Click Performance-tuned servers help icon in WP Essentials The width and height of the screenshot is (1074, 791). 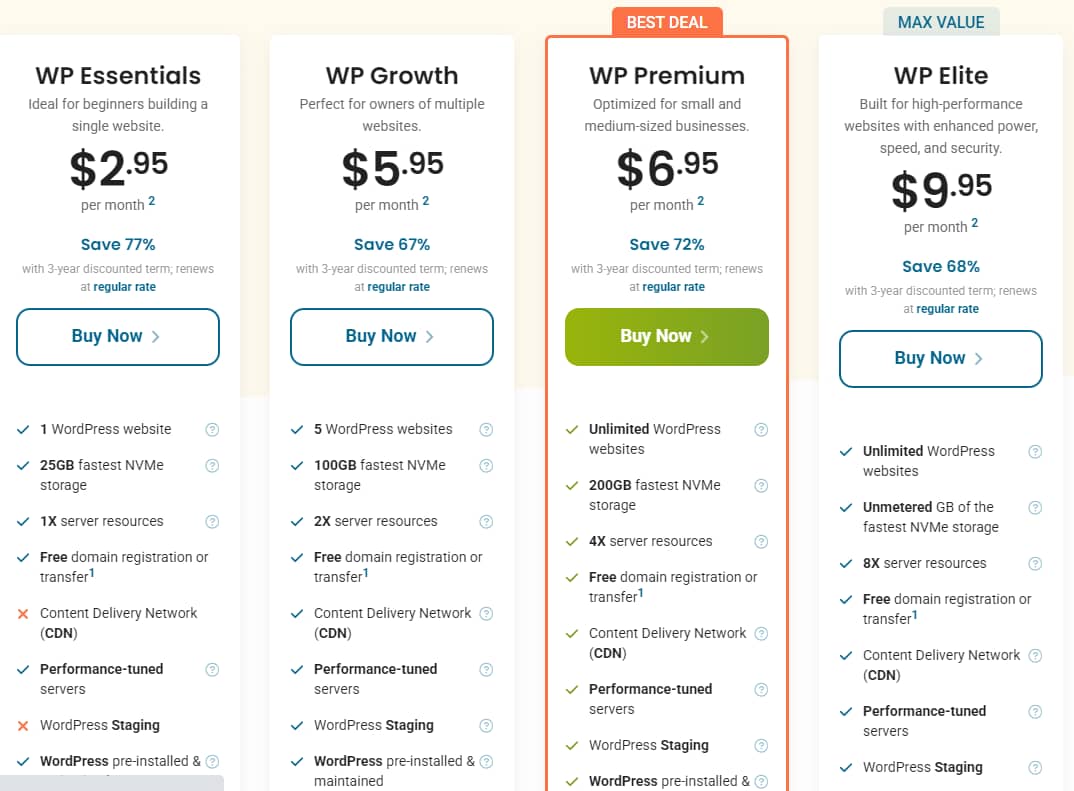point(212,670)
